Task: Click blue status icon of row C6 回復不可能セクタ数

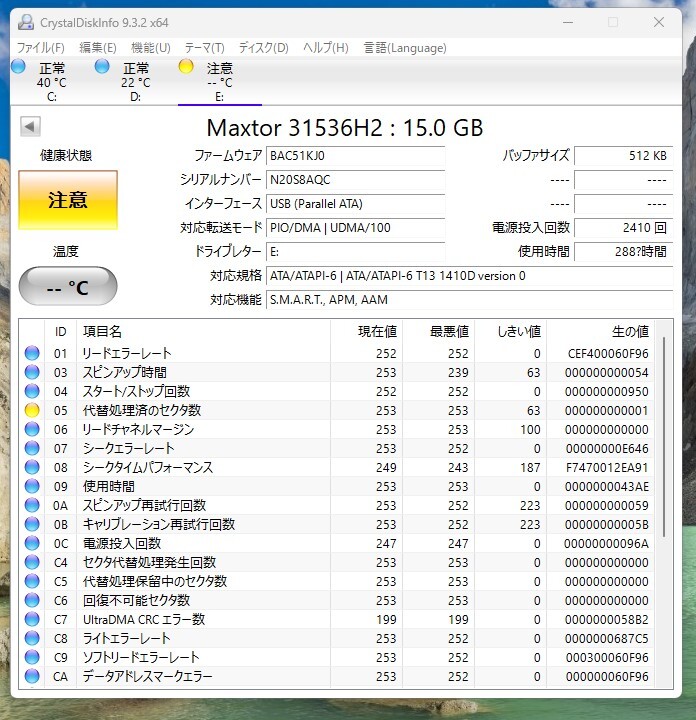Action: [32, 600]
